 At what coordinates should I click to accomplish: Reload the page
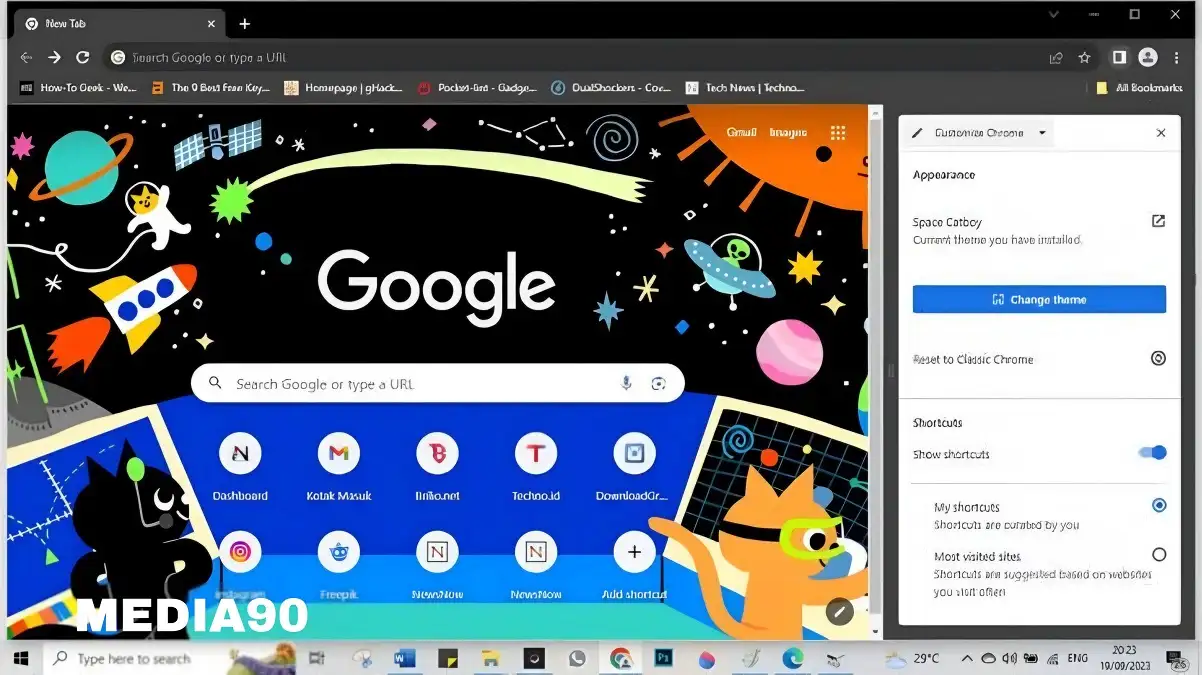click(83, 58)
